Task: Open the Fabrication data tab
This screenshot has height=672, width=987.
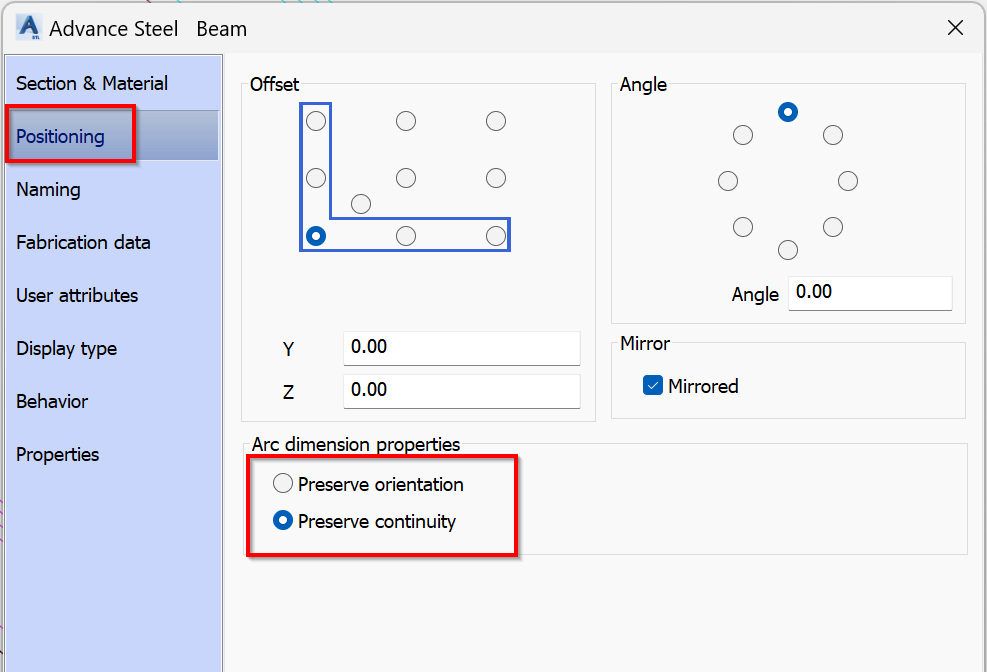Action: [x=83, y=242]
